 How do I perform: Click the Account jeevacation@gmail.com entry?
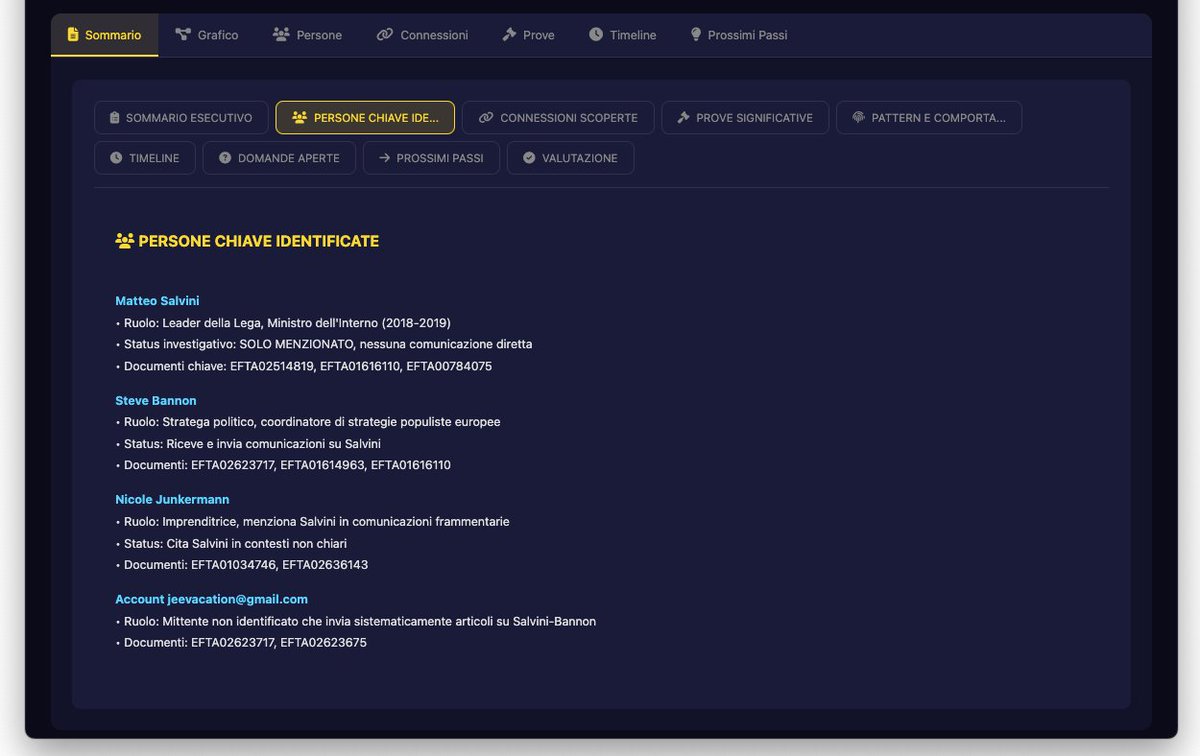pyautogui.click(x=211, y=599)
